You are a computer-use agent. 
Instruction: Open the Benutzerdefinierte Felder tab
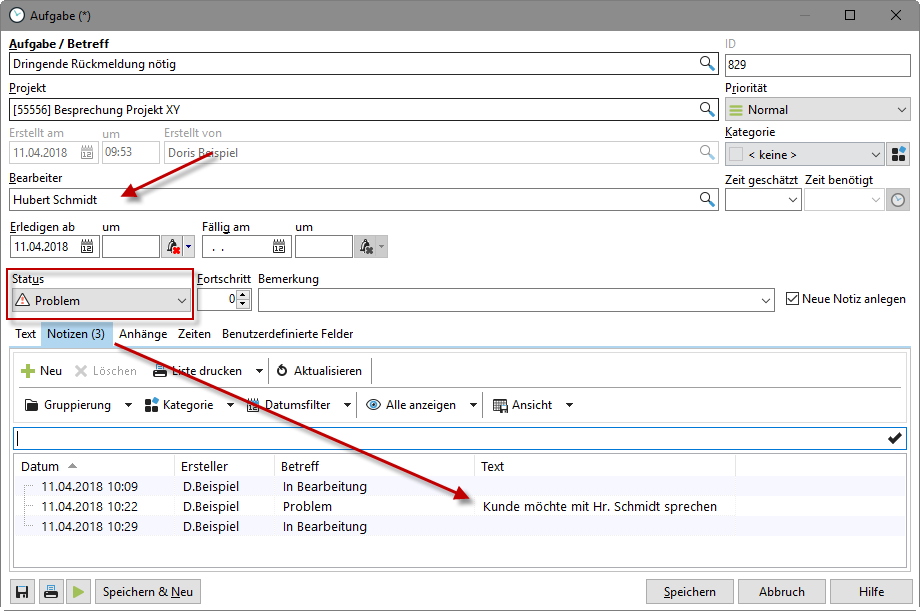[287, 334]
